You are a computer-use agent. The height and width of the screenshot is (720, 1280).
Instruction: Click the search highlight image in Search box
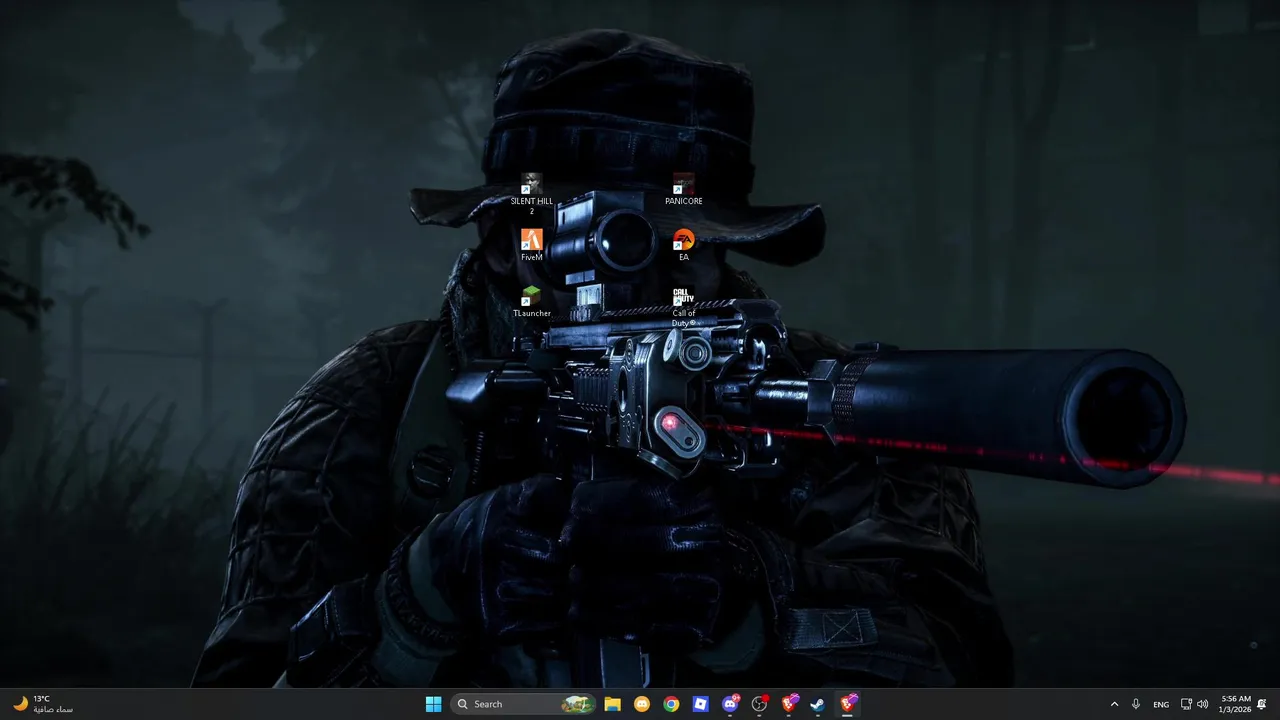coord(577,704)
